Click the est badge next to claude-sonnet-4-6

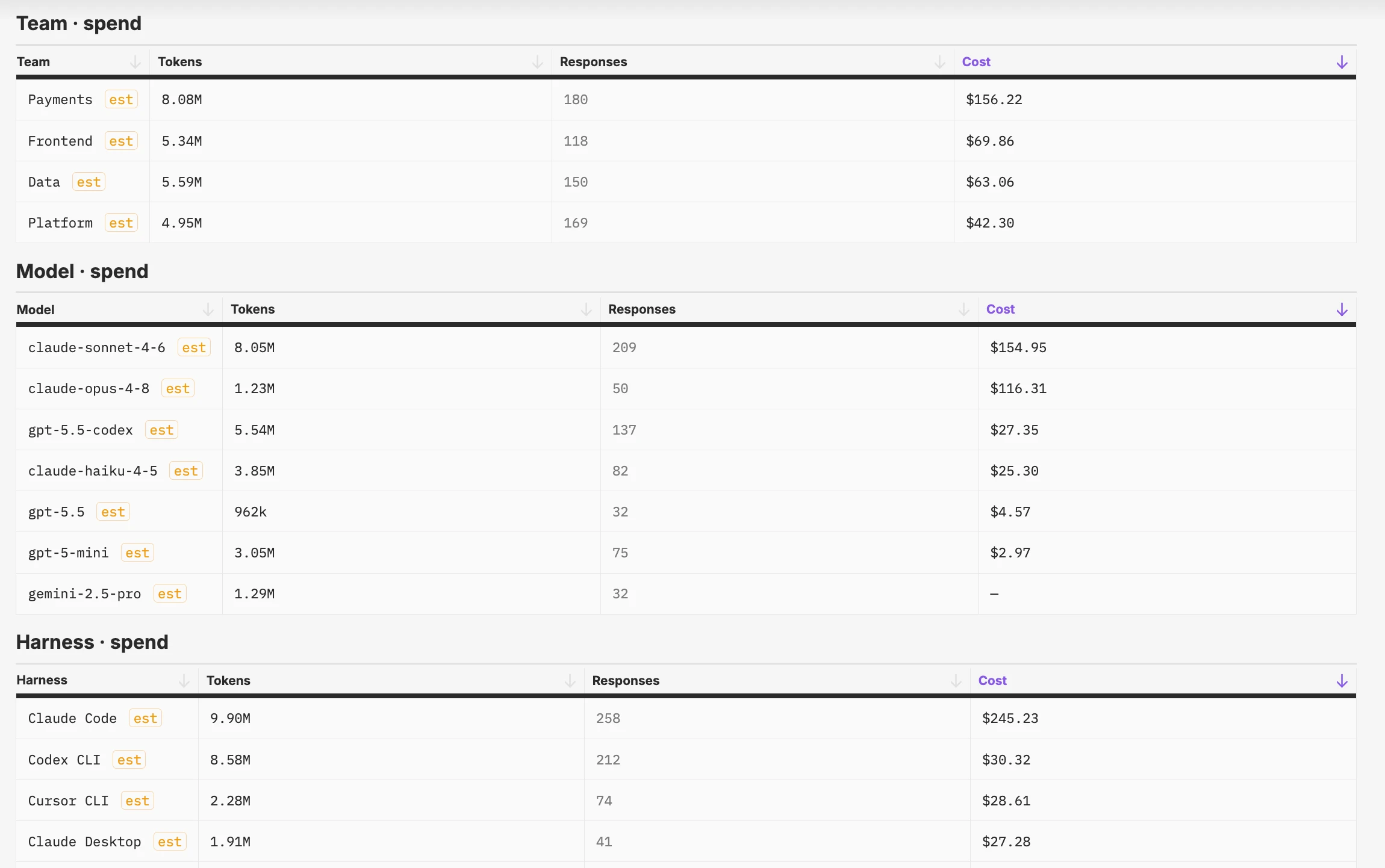[x=194, y=347]
